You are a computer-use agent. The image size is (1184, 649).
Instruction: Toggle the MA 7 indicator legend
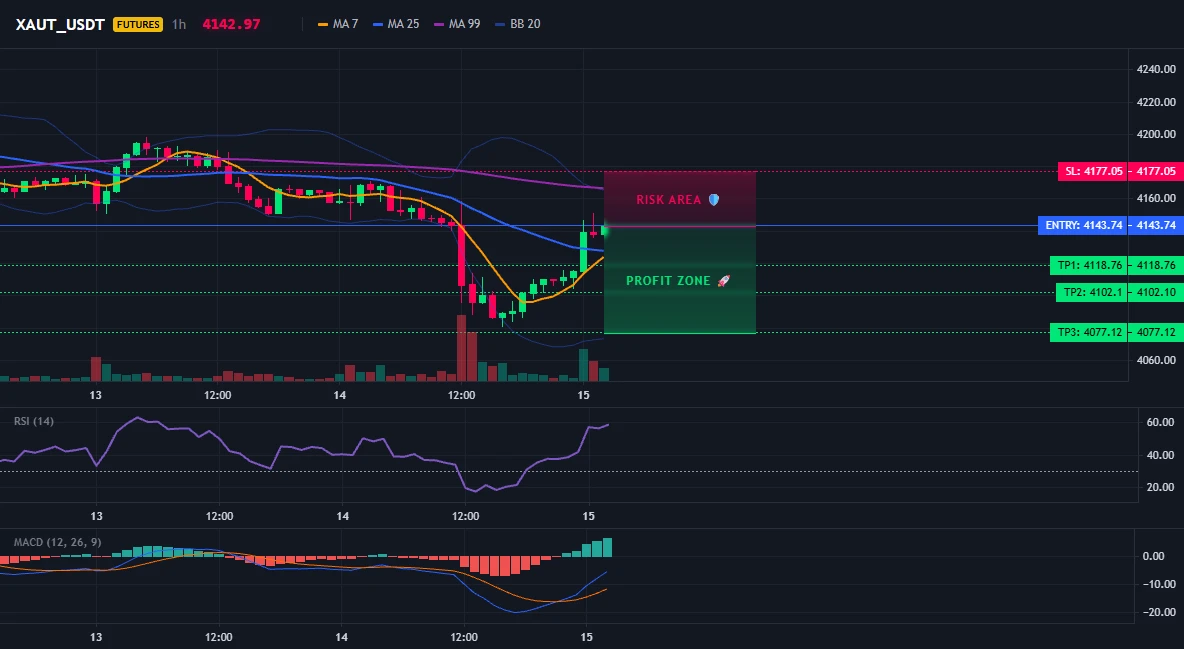click(x=338, y=24)
